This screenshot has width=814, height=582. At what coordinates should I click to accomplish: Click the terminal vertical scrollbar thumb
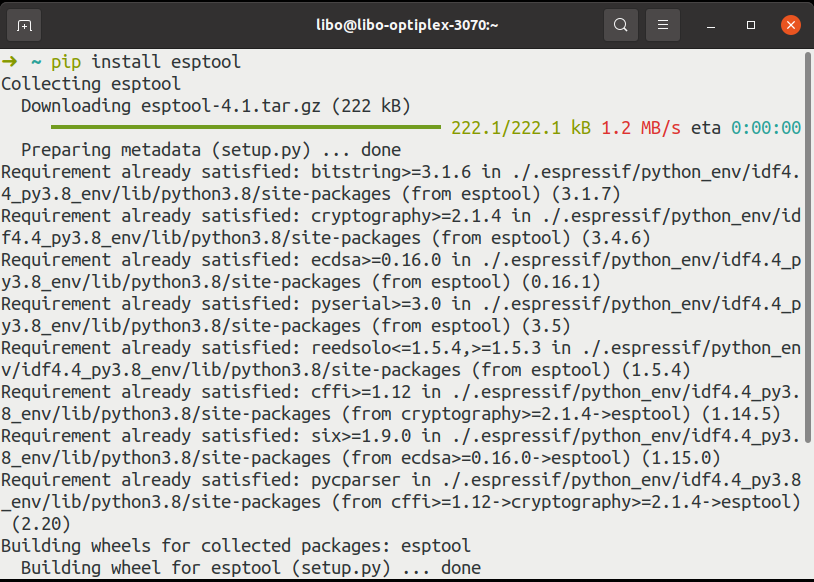click(808, 248)
